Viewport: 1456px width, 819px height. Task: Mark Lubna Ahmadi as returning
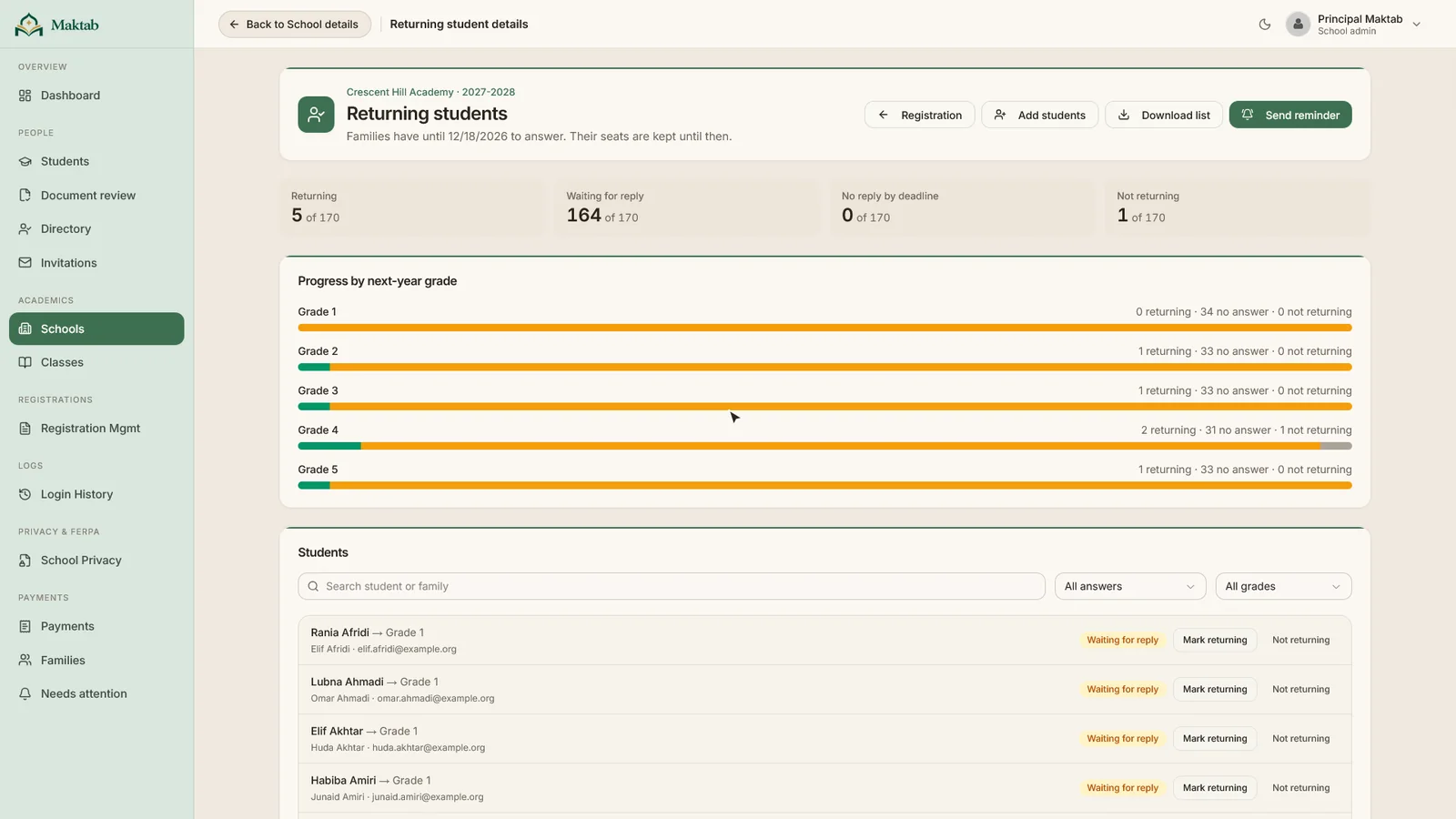tap(1215, 690)
